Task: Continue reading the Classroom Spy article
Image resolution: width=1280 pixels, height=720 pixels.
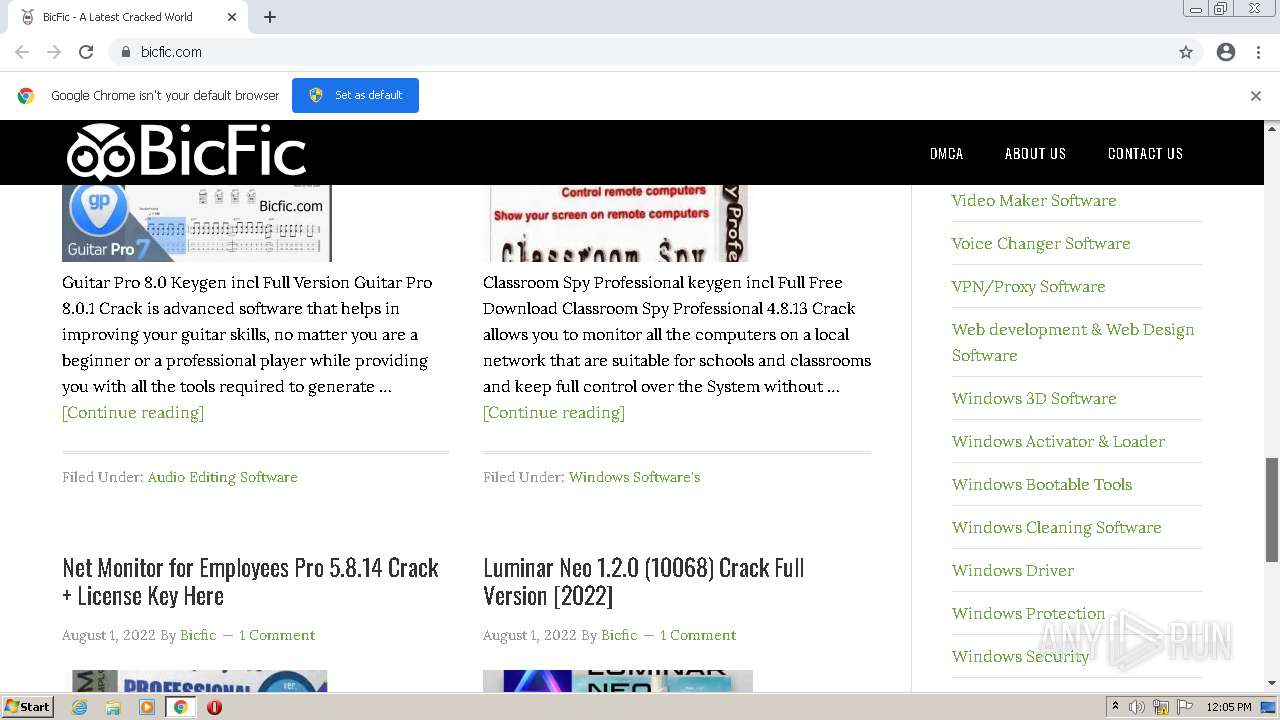Action: (x=554, y=412)
